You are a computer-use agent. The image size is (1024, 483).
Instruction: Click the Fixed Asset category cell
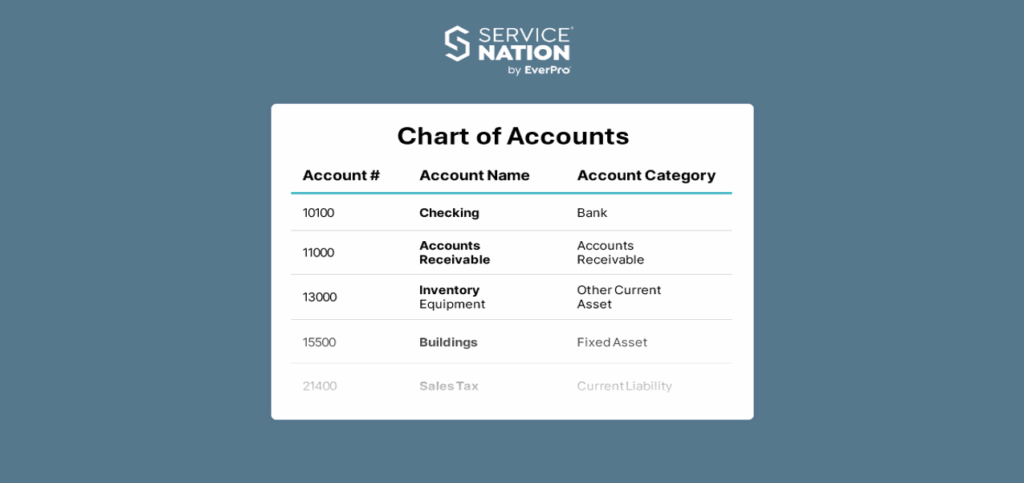612,342
